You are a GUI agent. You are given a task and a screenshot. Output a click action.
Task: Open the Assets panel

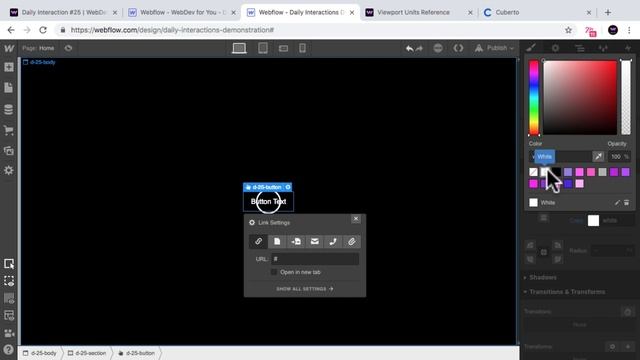pos(9,151)
